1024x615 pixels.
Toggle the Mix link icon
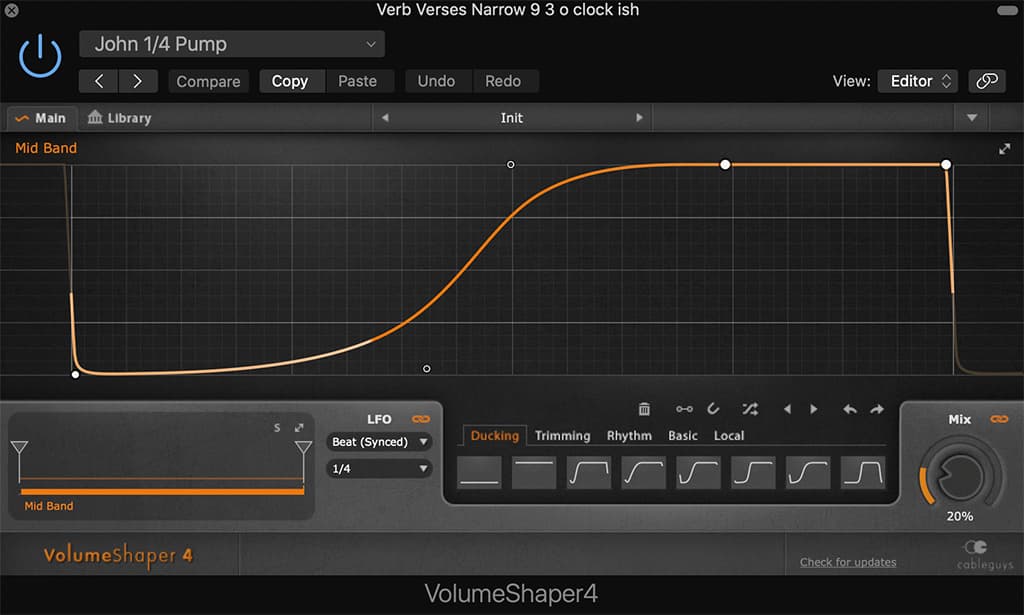[x=999, y=419]
